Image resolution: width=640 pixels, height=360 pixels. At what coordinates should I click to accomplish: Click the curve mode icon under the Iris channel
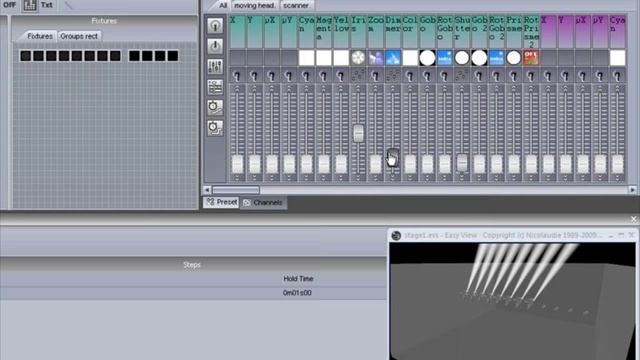(358, 75)
